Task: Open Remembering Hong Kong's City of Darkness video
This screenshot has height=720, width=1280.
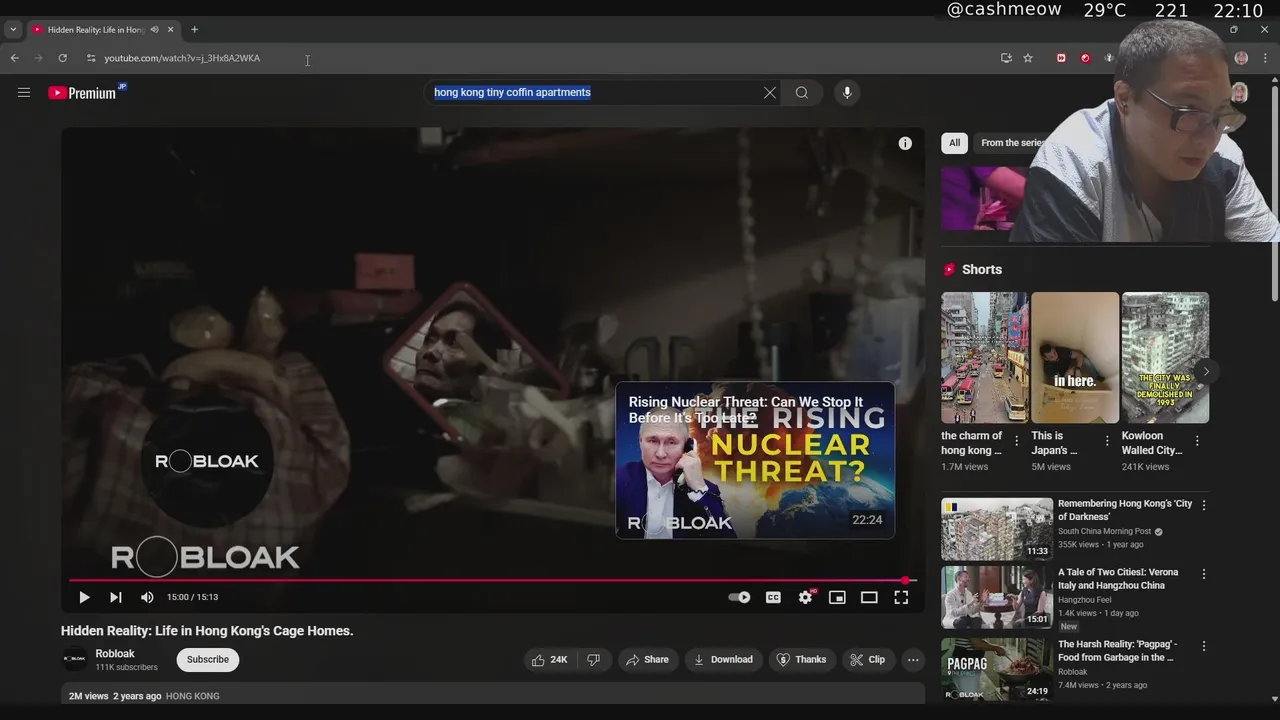Action: (x=1125, y=510)
